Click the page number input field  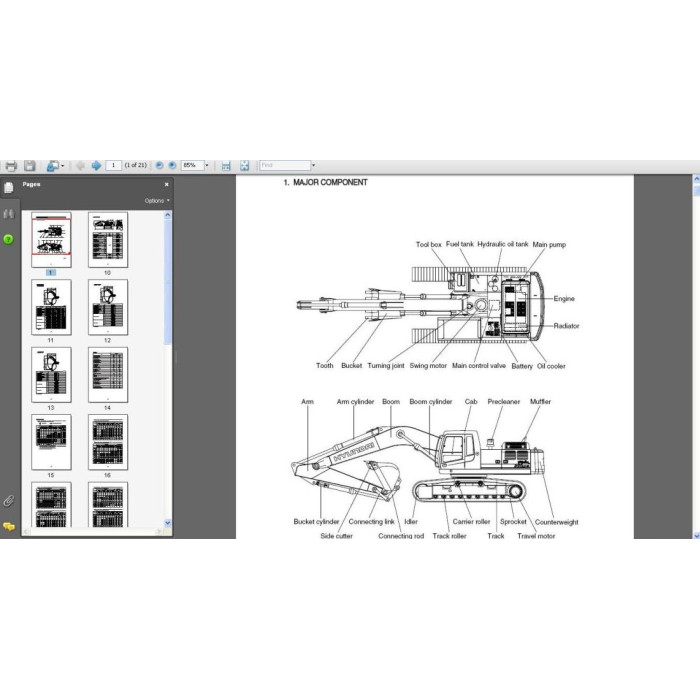[x=113, y=165]
